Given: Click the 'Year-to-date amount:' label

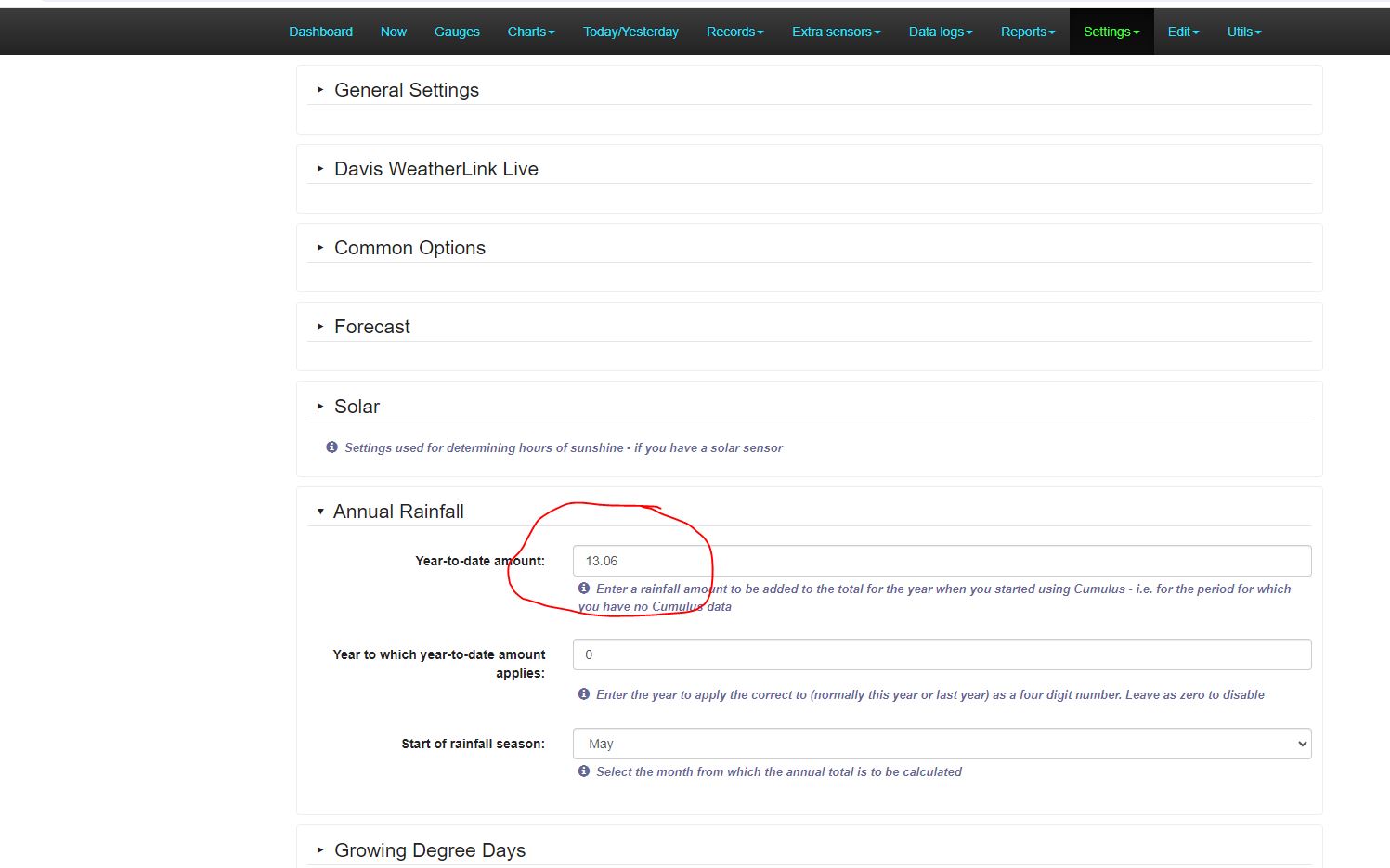Looking at the screenshot, I should 480,561.
